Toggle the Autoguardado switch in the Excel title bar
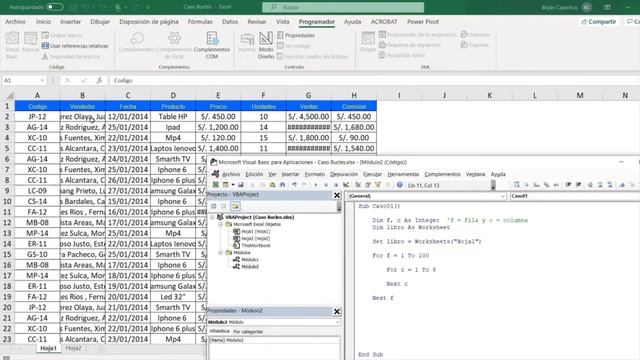640x360 pixels. (x=55, y=7)
